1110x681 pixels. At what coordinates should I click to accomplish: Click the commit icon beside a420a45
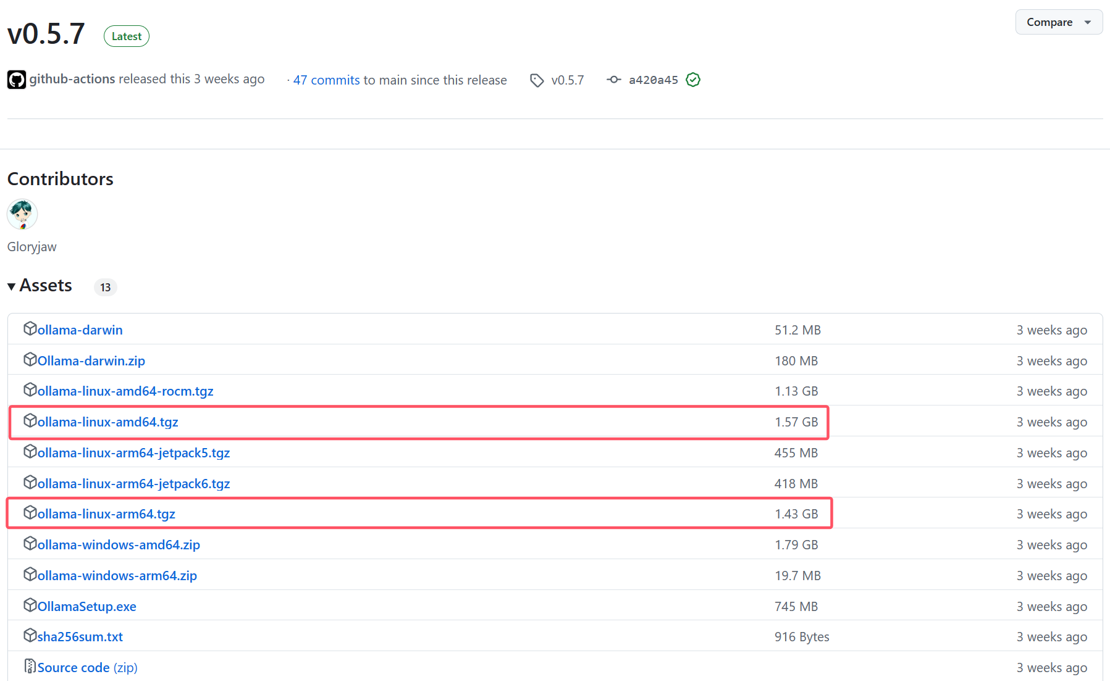click(614, 80)
